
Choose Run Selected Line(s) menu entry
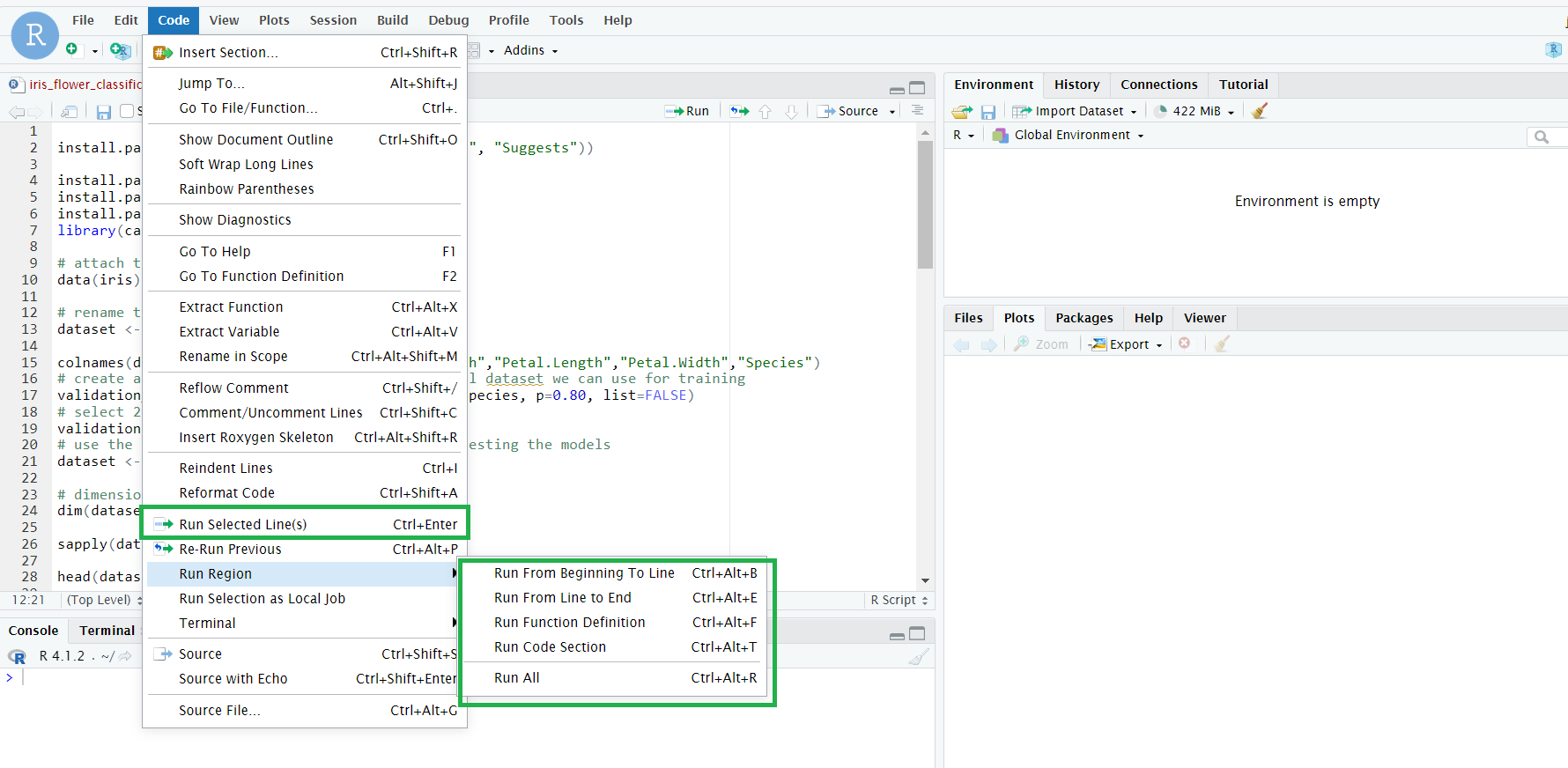click(304, 524)
